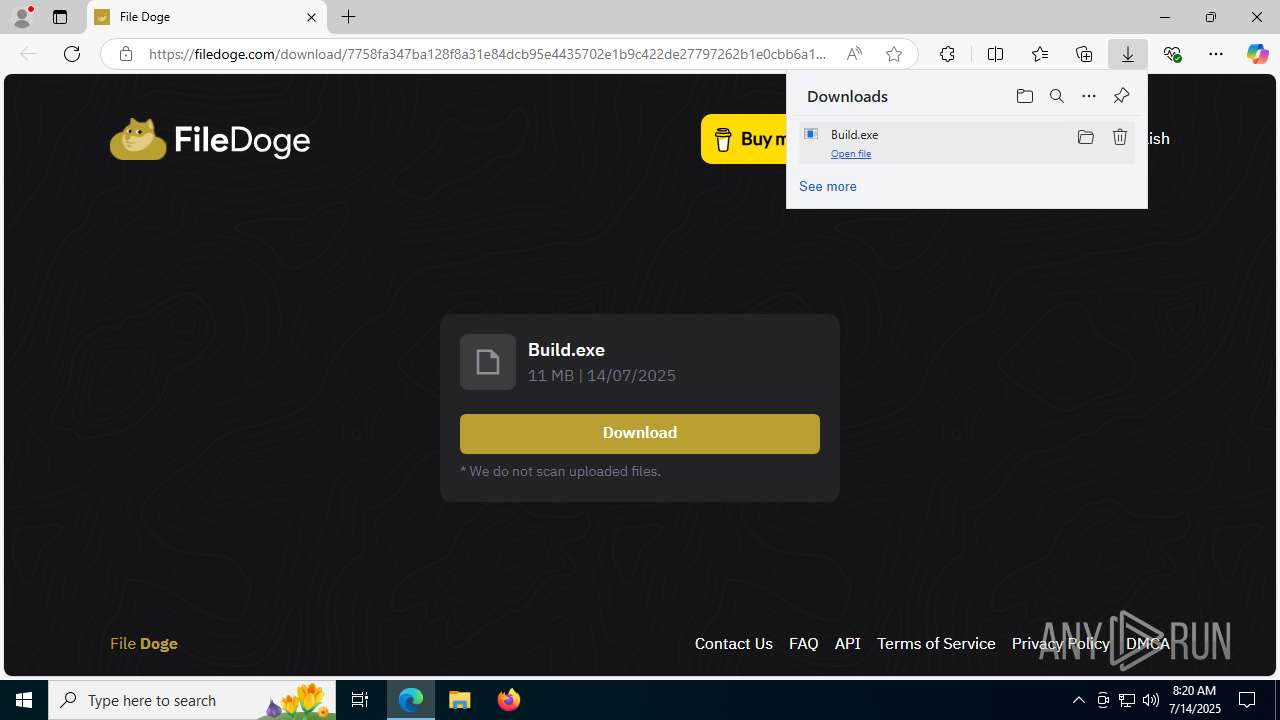Open Privacy Policy link
The image size is (1280, 720).
point(1060,644)
